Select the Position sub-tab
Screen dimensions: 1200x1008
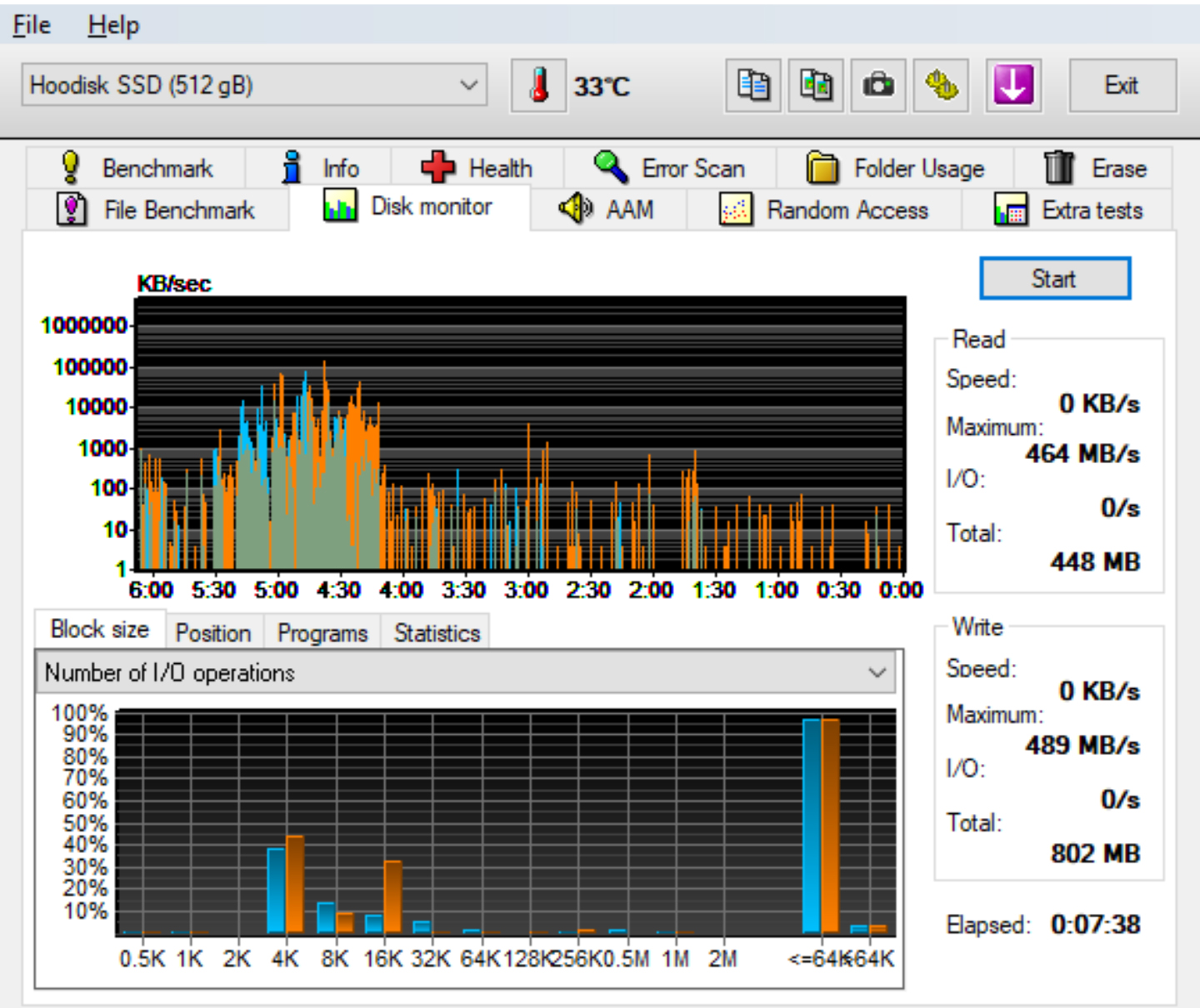point(214,633)
